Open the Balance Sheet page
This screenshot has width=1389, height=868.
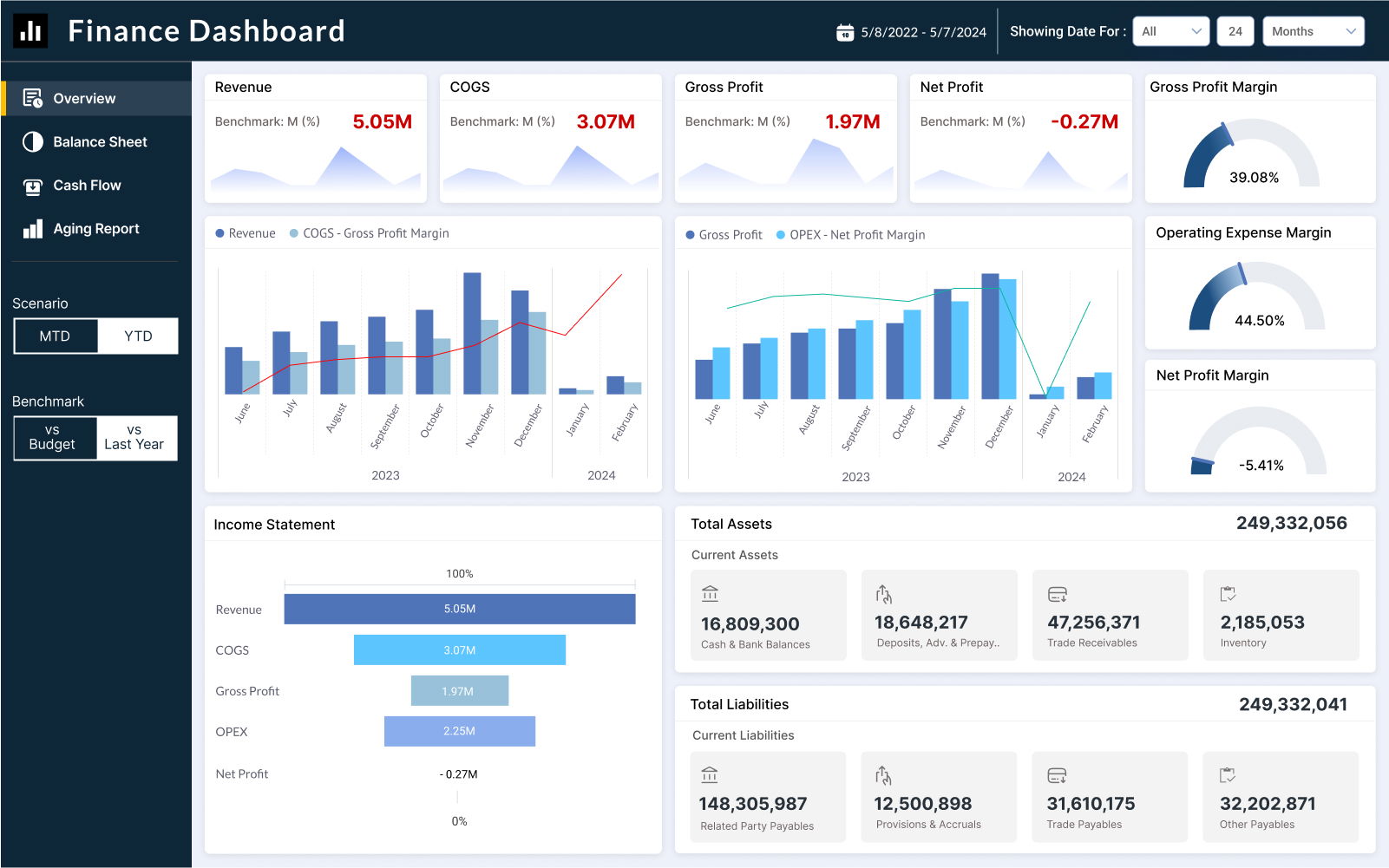(x=100, y=142)
